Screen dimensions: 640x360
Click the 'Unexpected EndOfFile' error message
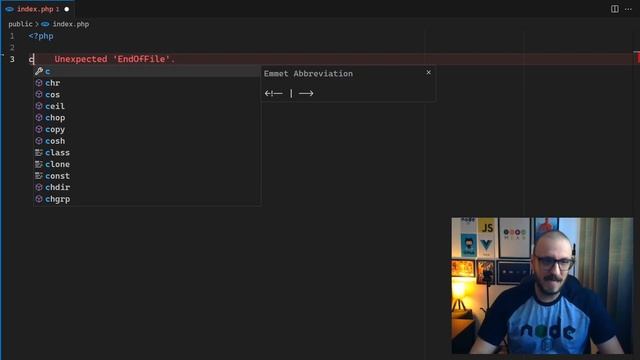point(115,59)
